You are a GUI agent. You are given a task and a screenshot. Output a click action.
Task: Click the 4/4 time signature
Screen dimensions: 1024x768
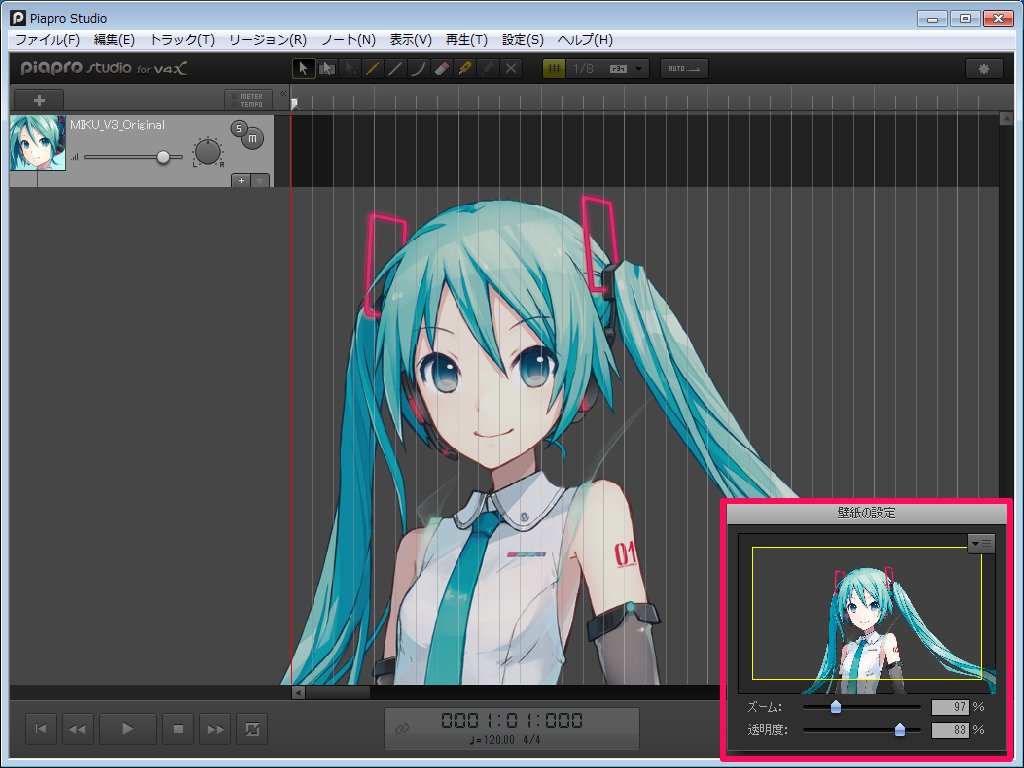click(x=531, y=740)
